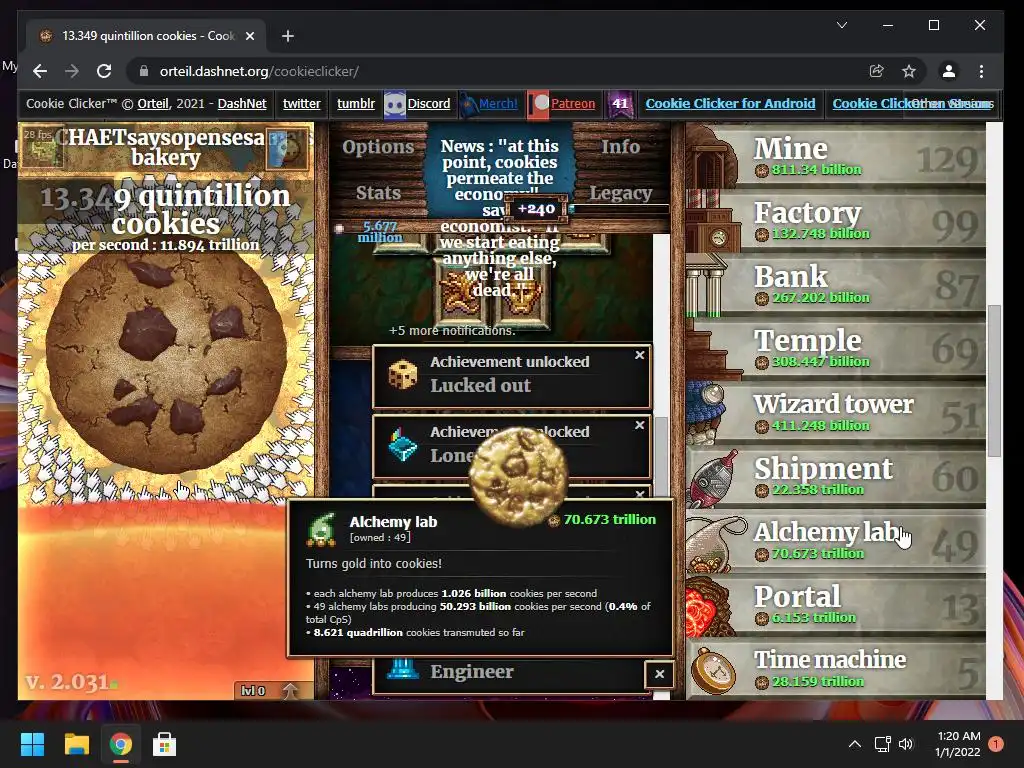This screenshot has width=1024, height=768.
Task: Open the Options menu
Action: coord(378,147)
